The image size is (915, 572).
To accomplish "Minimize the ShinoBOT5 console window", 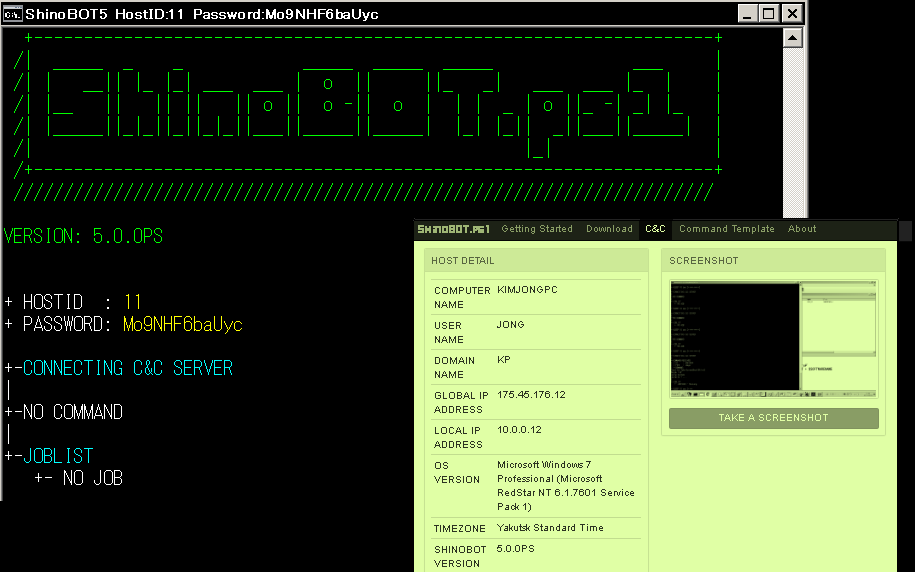I will coord(748,13).
